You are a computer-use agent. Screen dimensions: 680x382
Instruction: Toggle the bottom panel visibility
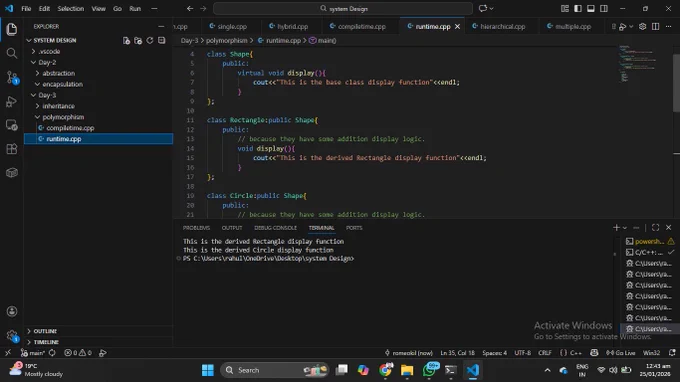(x=591, y=8)
